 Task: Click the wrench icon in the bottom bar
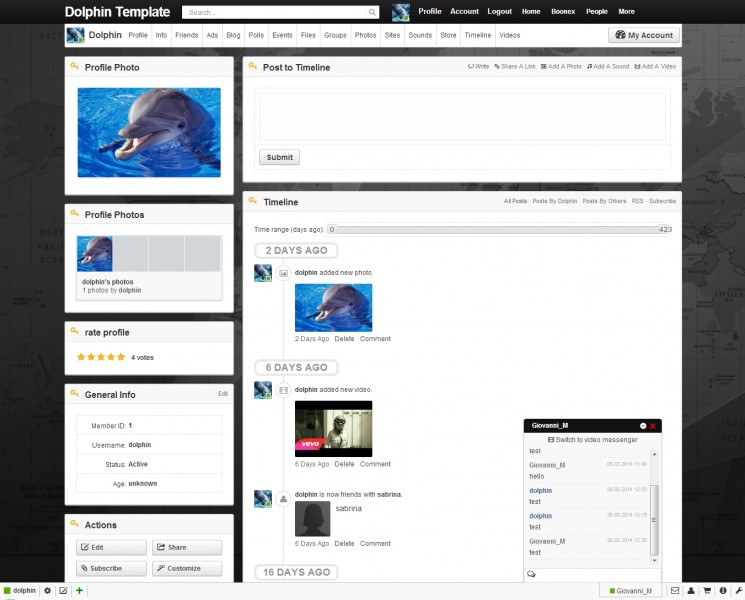coord(738,590)
